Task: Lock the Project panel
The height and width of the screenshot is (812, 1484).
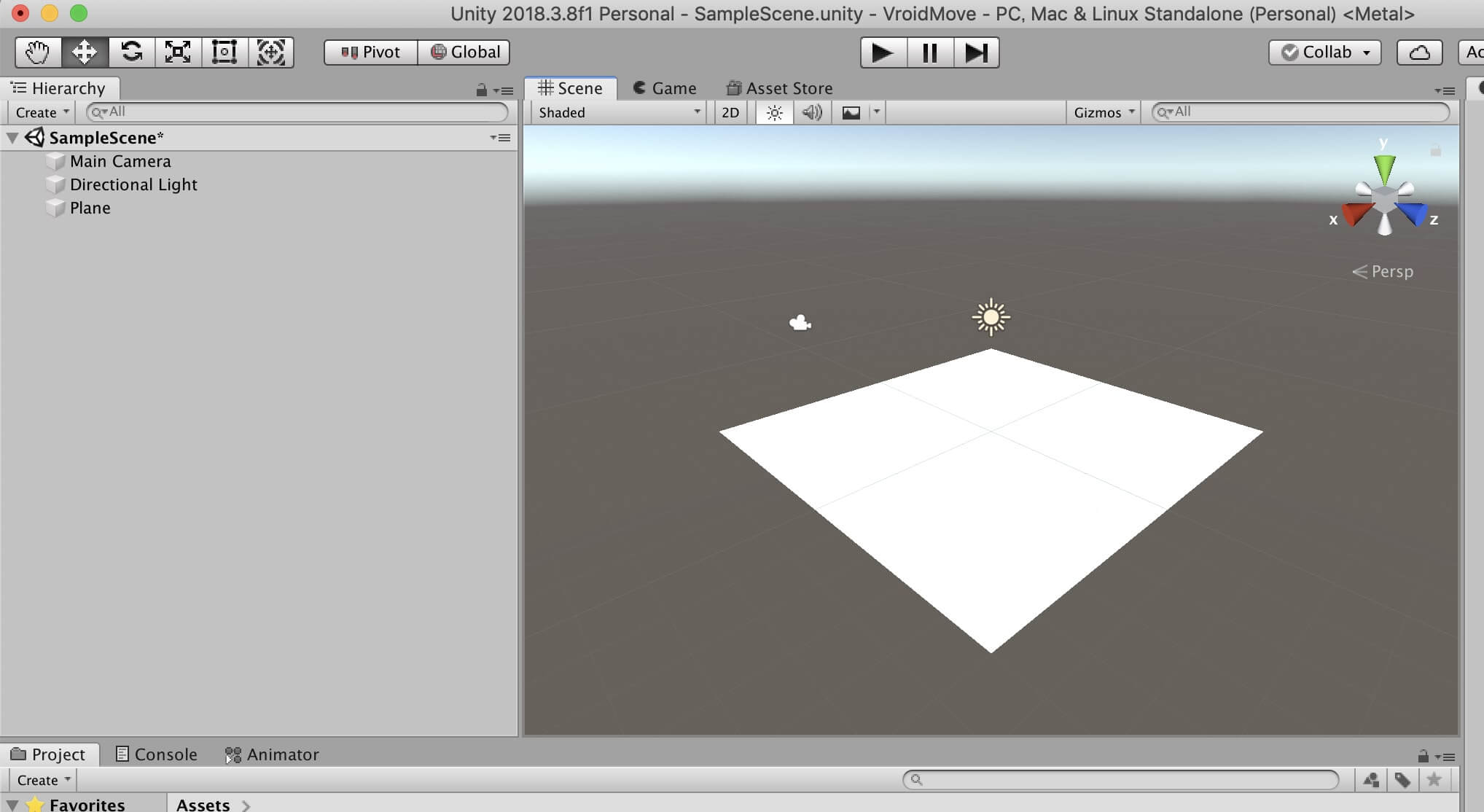Action: (1423, 756)
